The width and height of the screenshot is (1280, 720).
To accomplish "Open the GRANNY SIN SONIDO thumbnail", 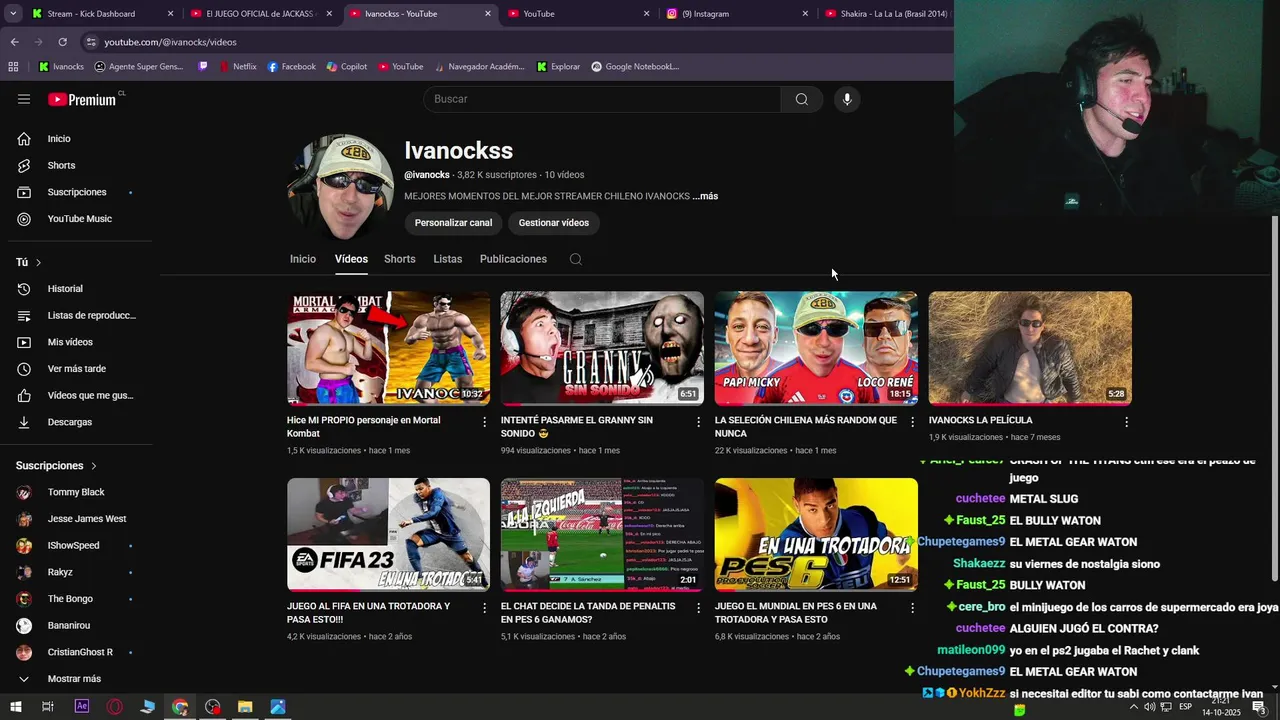I will 602,348.
